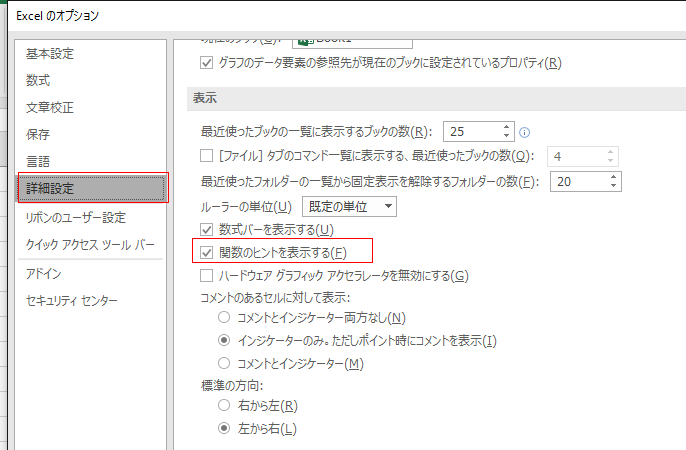
Task: Open the 基本設定 category
Action: pos(49,54)
